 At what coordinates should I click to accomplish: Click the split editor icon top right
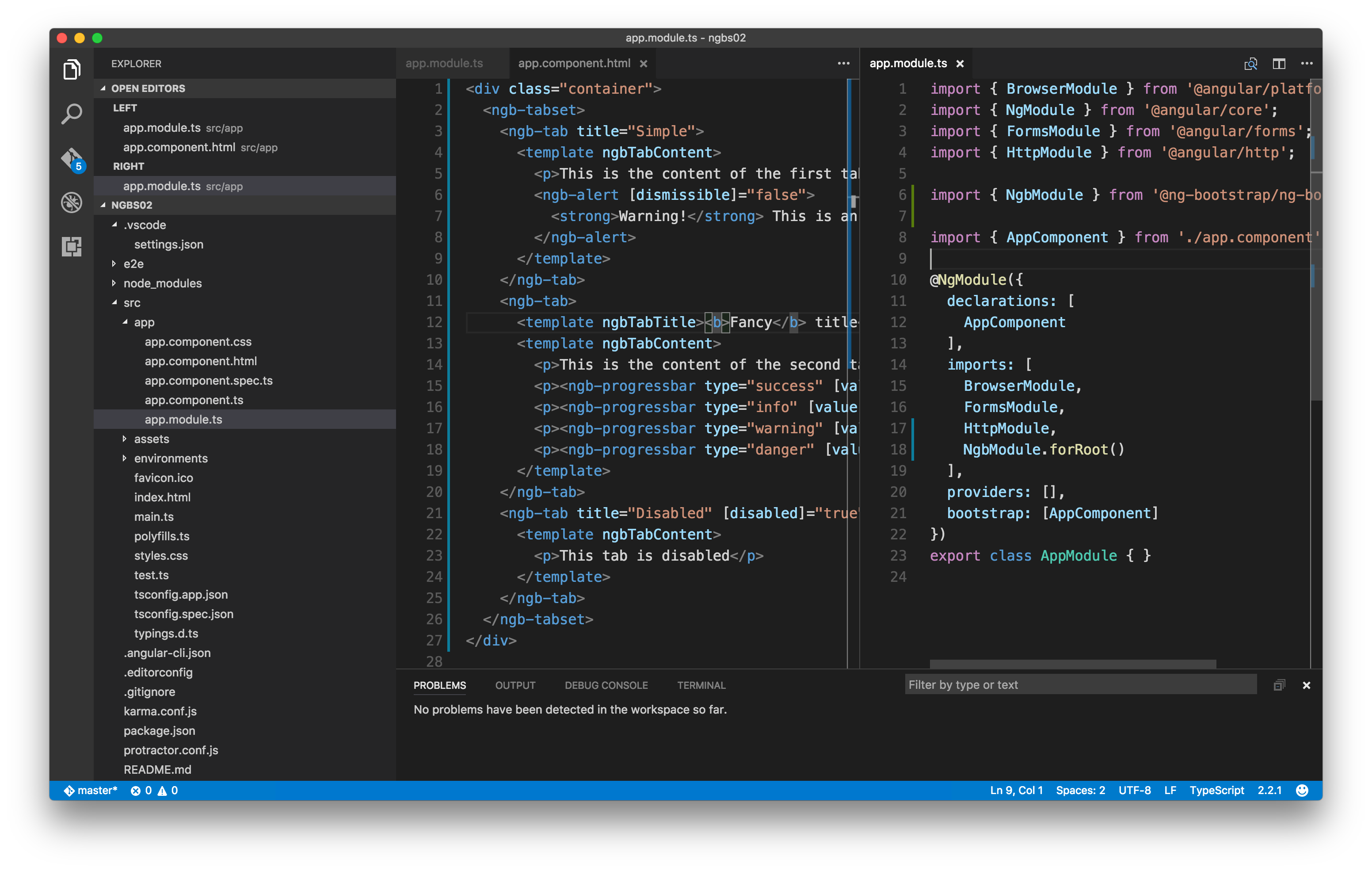click(x=1279, y=63)
